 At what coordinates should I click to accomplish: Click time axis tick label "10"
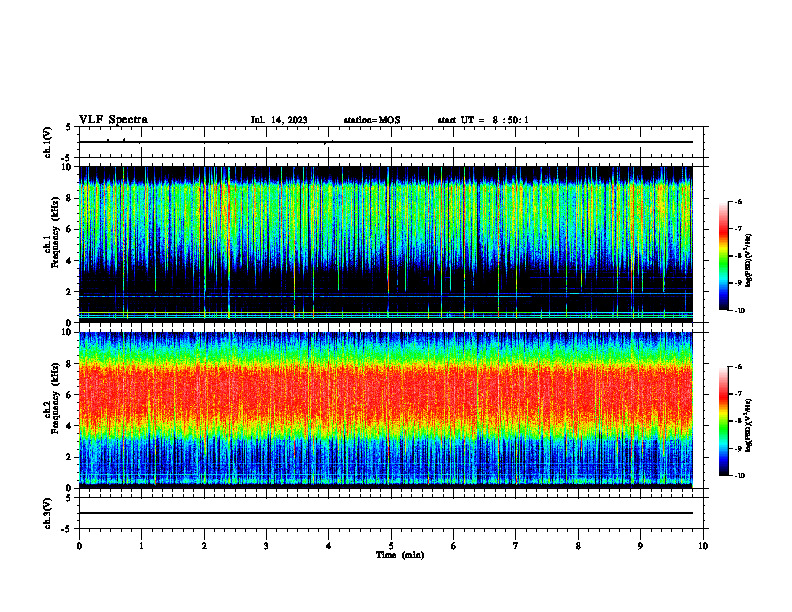[703, 546]
